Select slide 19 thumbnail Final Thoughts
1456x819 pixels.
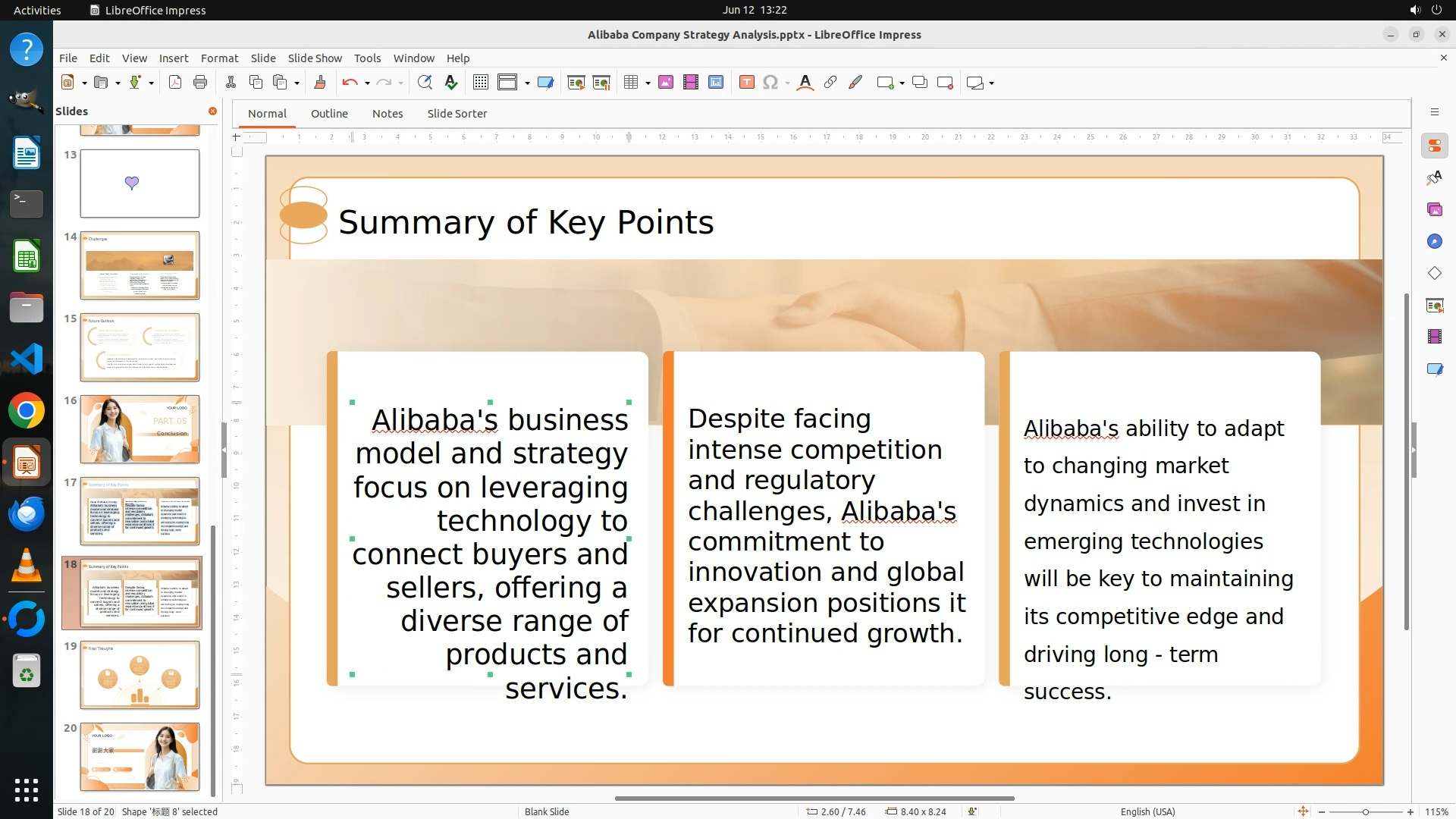(x=140, y=675)
